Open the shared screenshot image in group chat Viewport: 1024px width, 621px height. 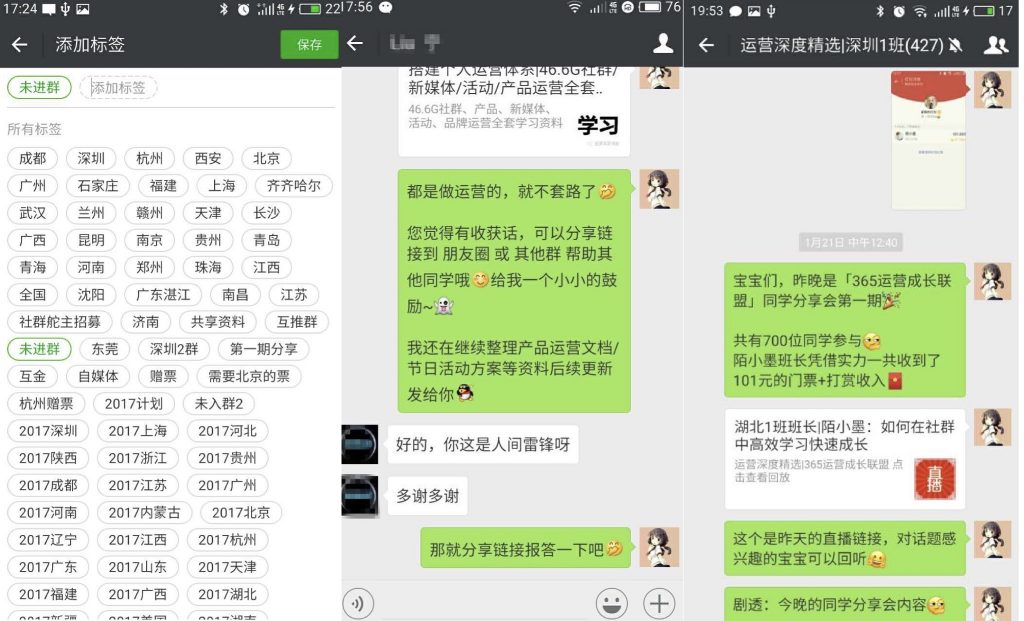[x=928, y=140]
